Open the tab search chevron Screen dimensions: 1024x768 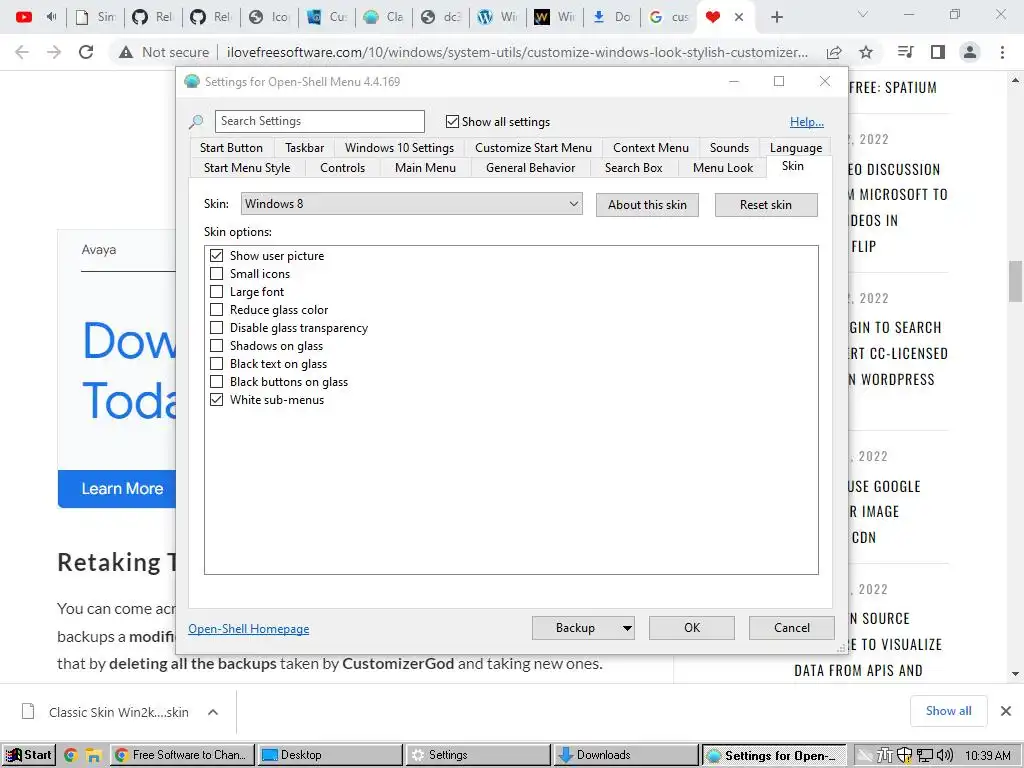tap(863, 14)
